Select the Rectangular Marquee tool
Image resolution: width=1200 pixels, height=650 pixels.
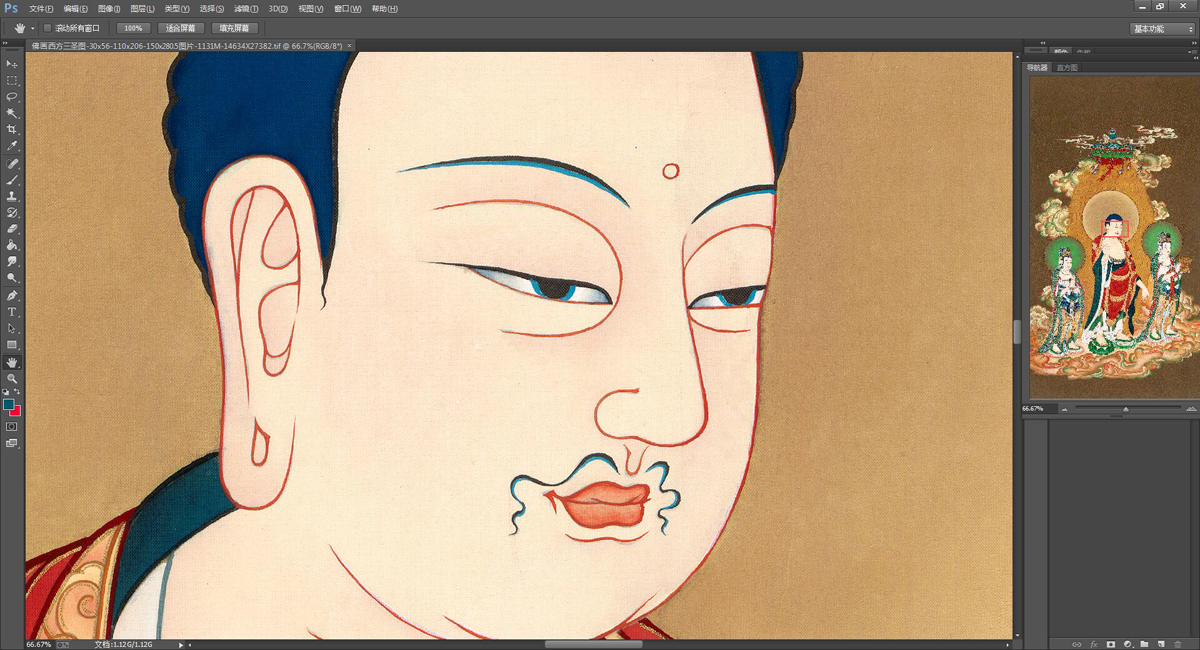pos(12,80)
